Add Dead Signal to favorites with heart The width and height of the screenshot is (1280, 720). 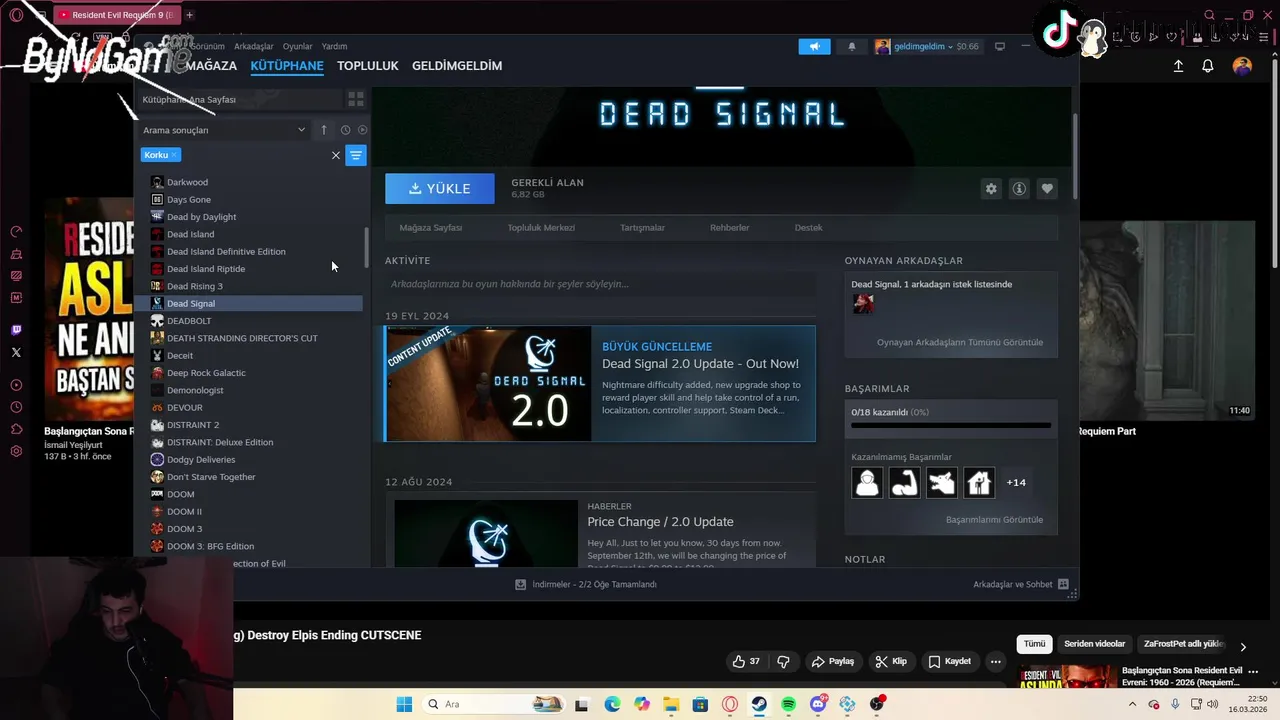coord(1047,188)
